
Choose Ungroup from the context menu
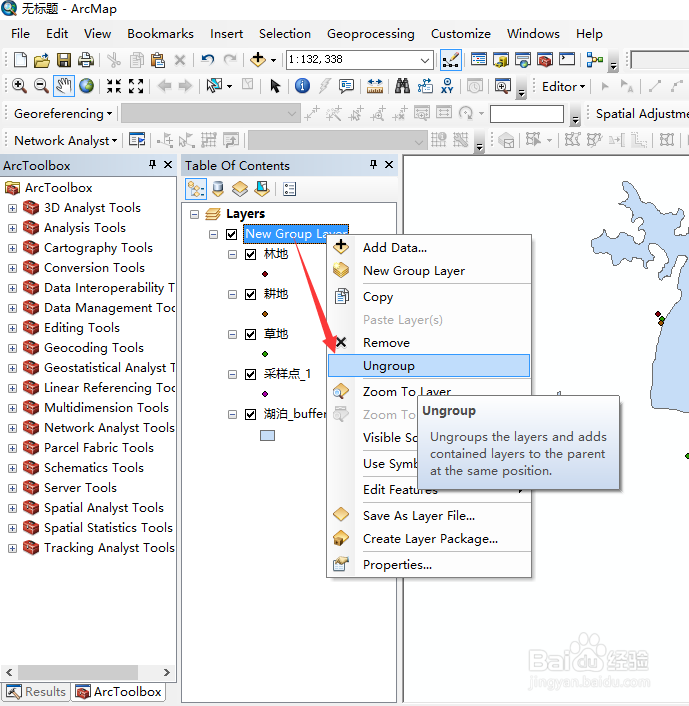click(429, 366)
